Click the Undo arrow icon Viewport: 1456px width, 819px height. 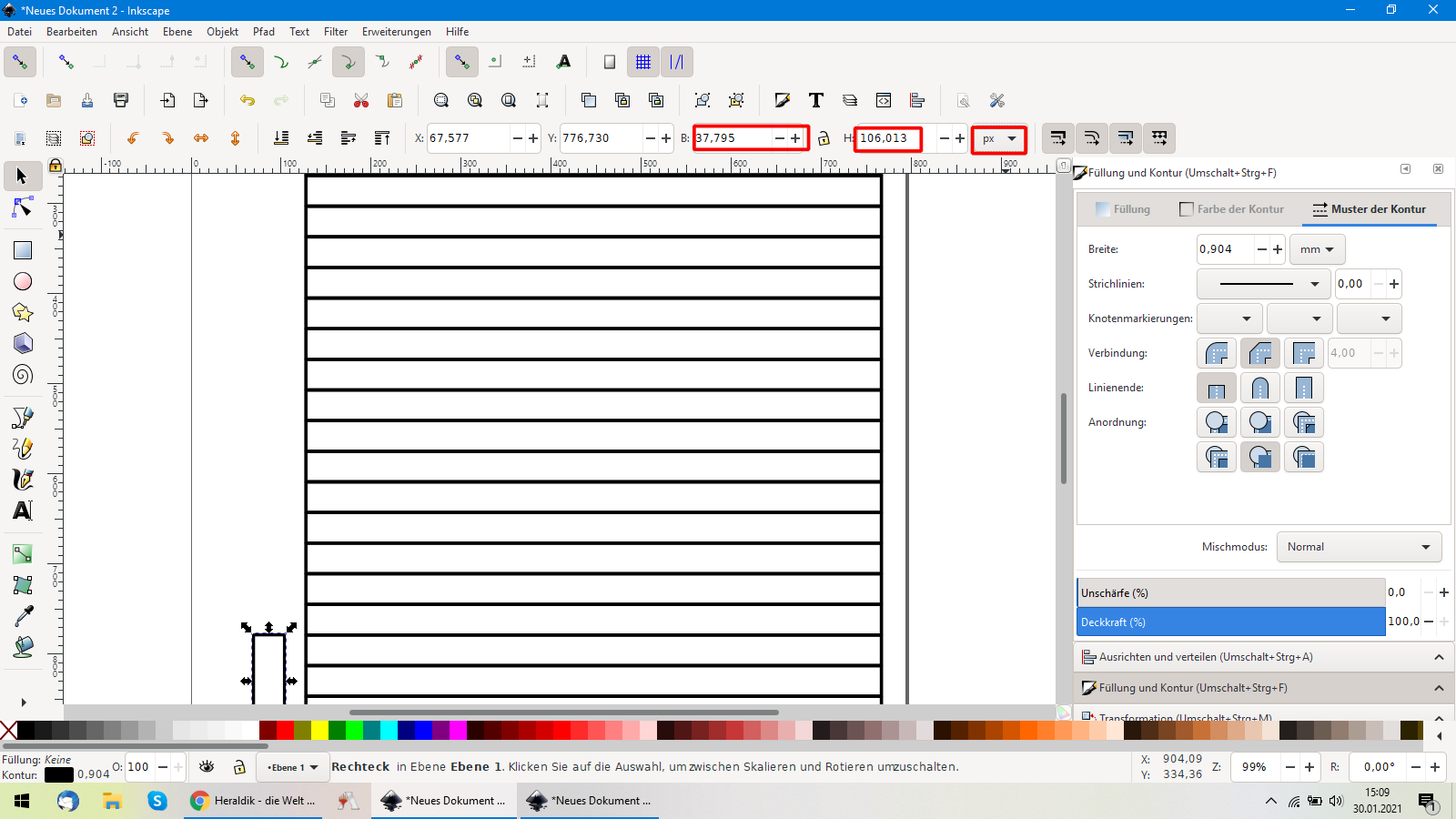click(x=248, y=100)
